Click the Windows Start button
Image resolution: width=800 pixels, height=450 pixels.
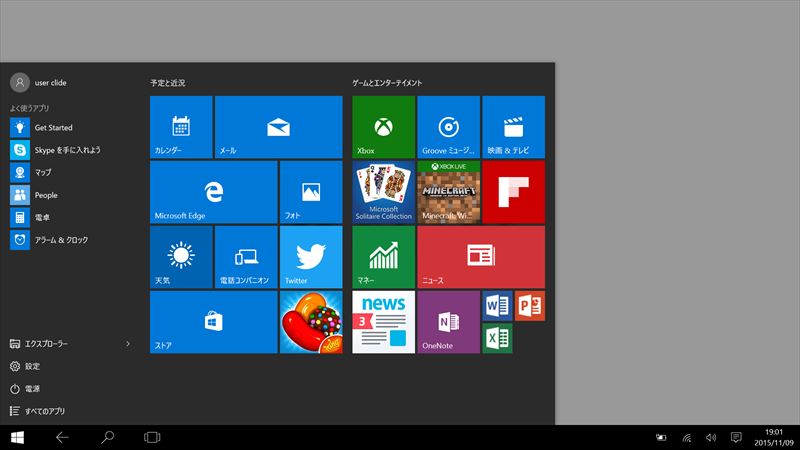pyautogui.click(x=17, y=437)
